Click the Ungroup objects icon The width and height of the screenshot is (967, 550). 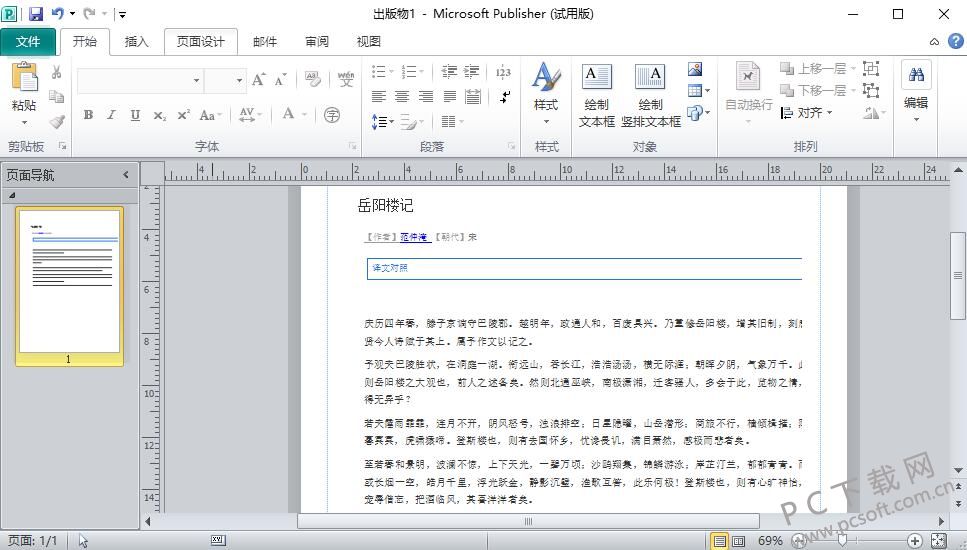pos(871,91)
